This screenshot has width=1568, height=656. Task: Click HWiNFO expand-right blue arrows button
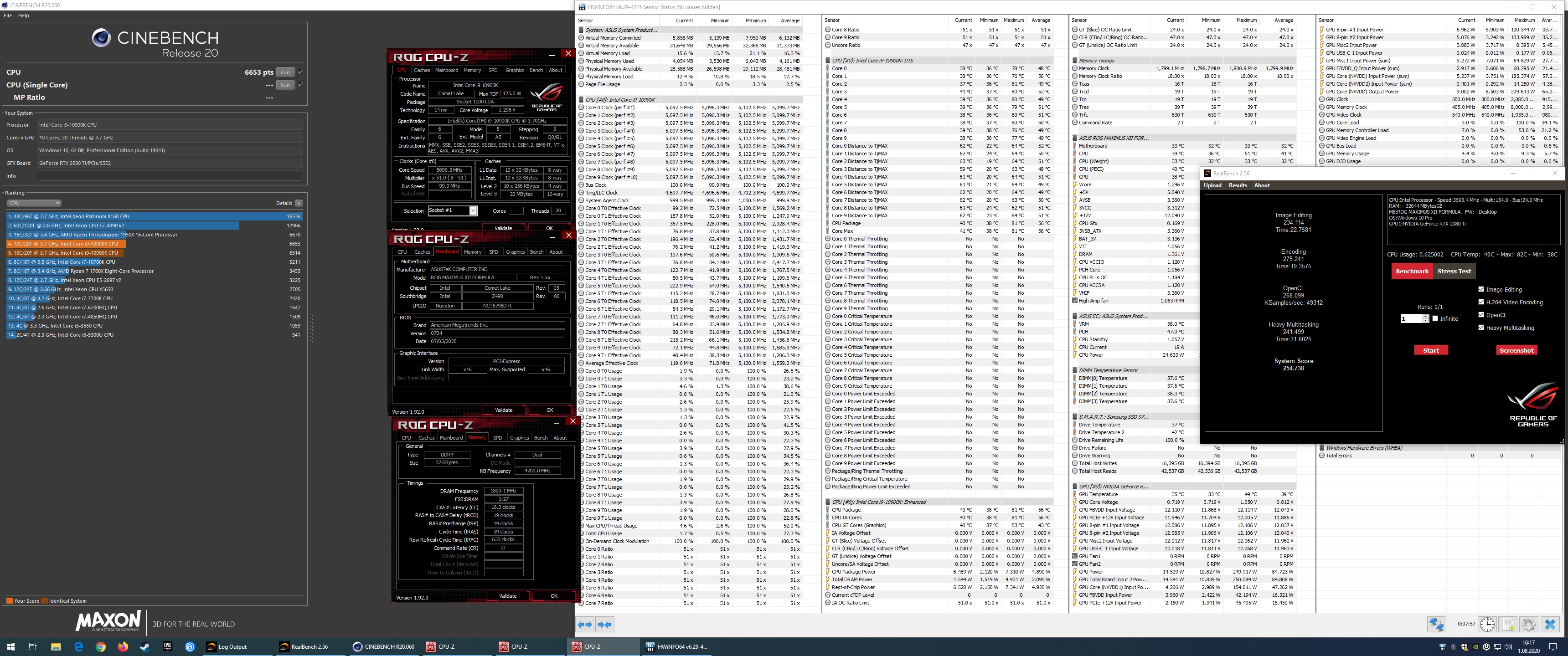(x=604, y=625)
